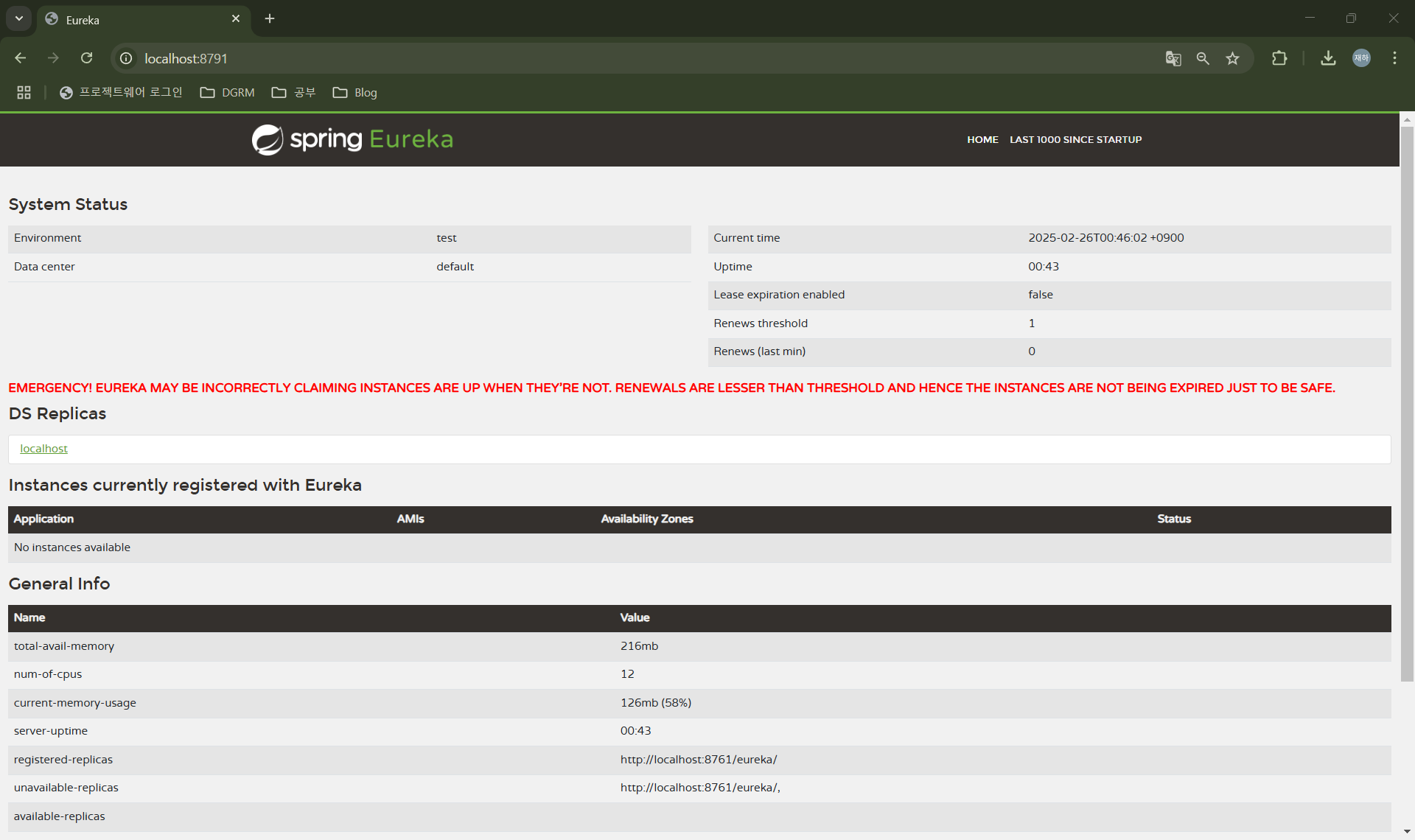This screenshot has width=1415, height=840.
Task: Select the Current time value 2025-02-26T00:46:02 +0900
Action: pyautogui.click(x=1105, y=238)
